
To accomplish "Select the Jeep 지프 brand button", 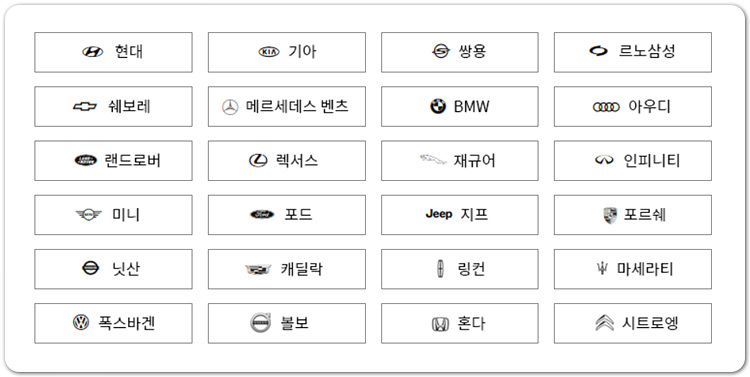I will click(460, 214).
